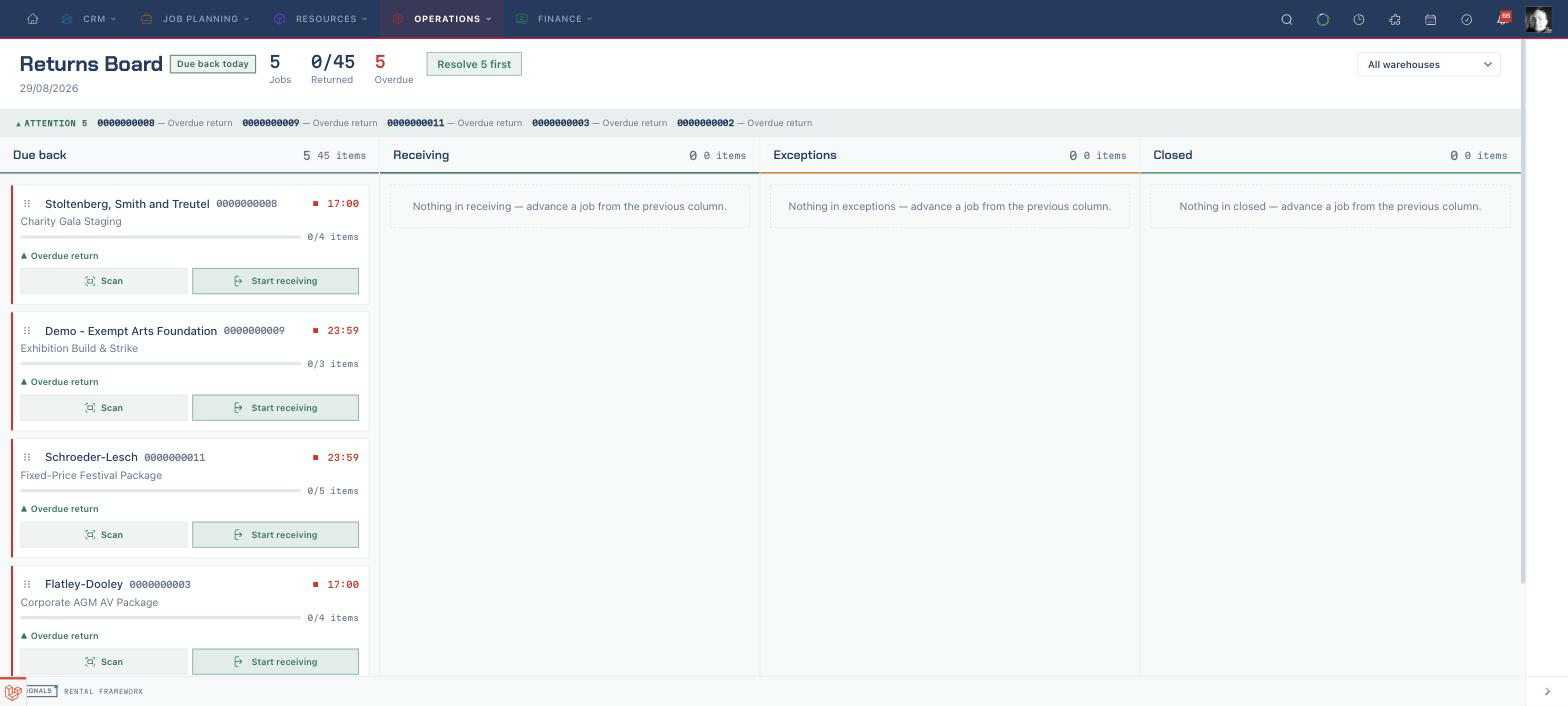
Task: Click Overdue return label on Flatley-Dooley card
Action: [x=60, y=636]
